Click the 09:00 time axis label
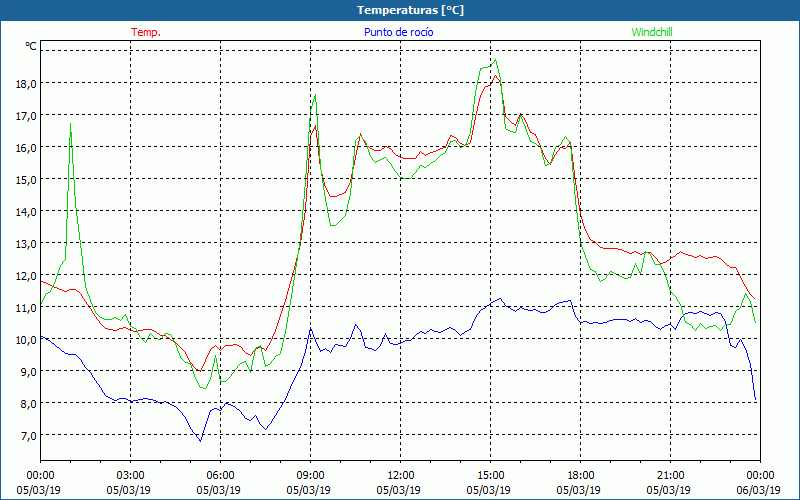This screenshot has height=500, width=800. [311, 476]
